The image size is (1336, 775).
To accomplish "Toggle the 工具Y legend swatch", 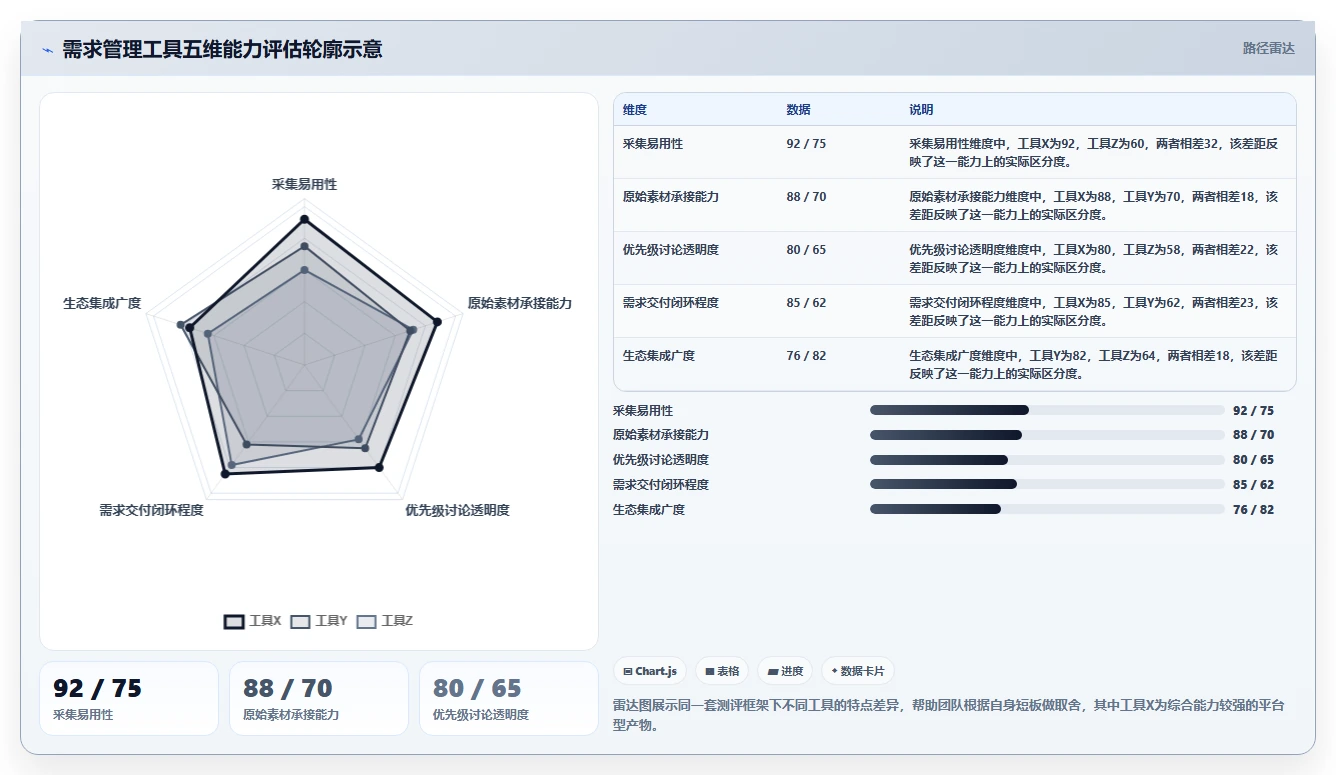I will coord(300,621).
